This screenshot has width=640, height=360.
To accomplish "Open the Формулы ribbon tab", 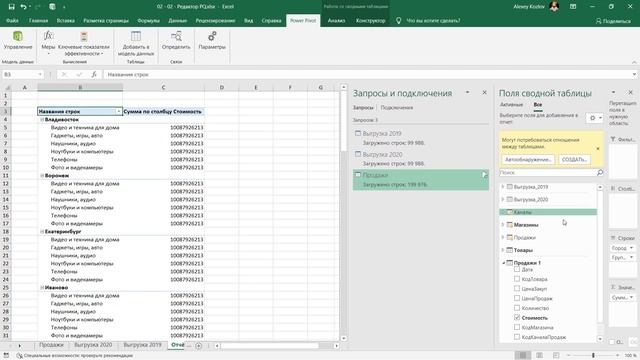I will [148, 20].
